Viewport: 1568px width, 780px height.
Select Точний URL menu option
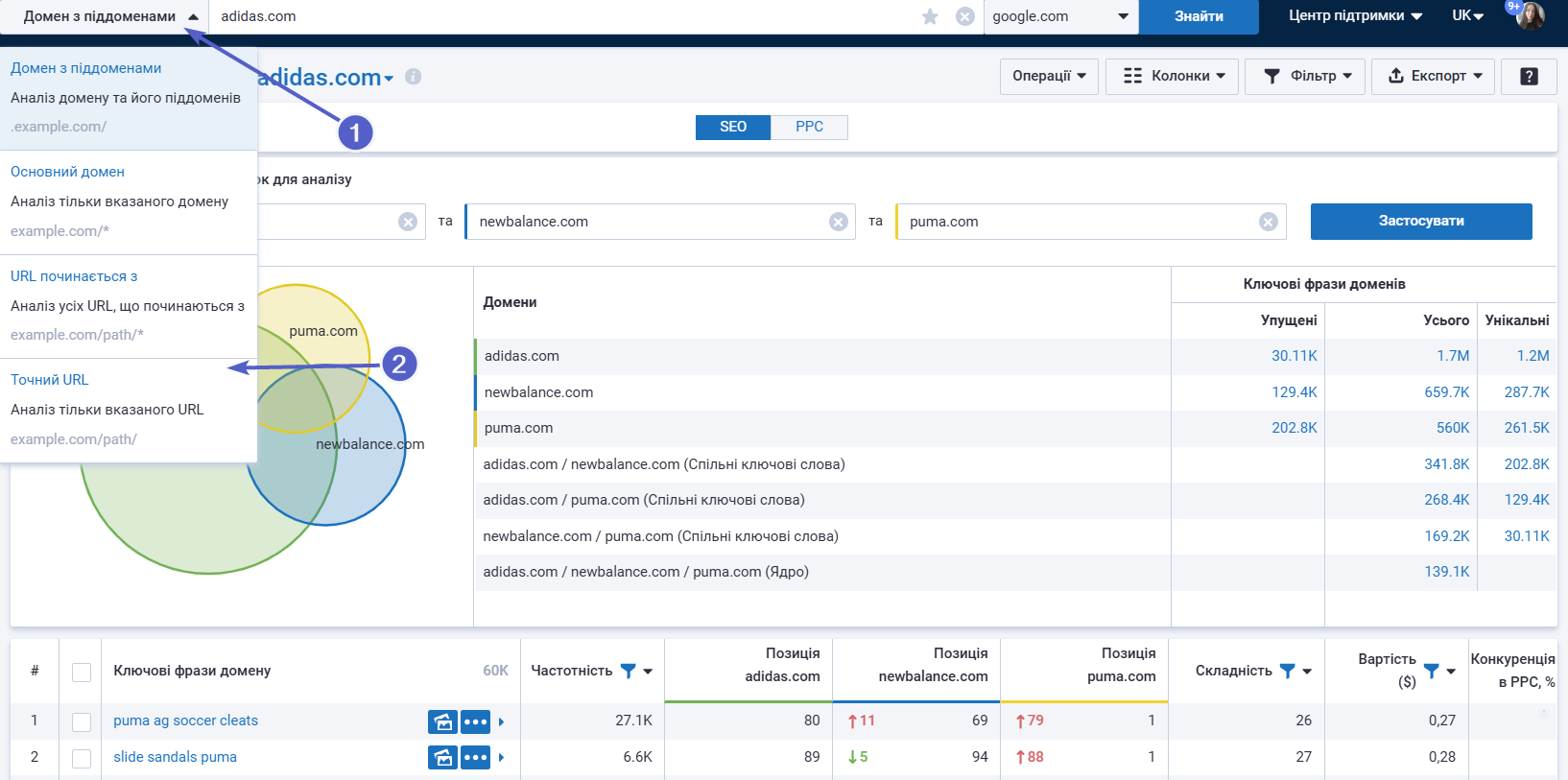coord(129,411)
